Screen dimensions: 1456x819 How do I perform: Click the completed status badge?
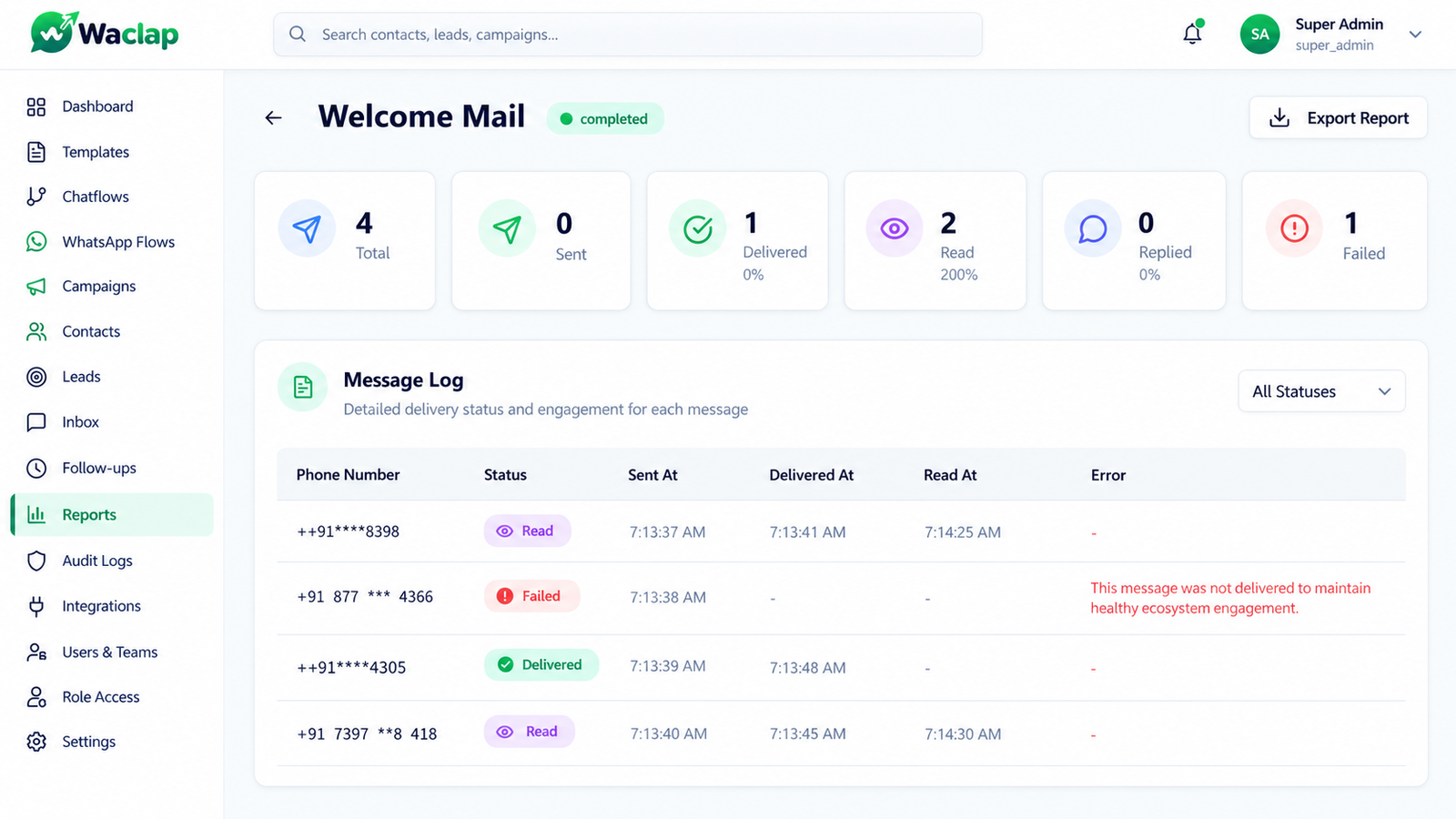(x=605, y=119)
